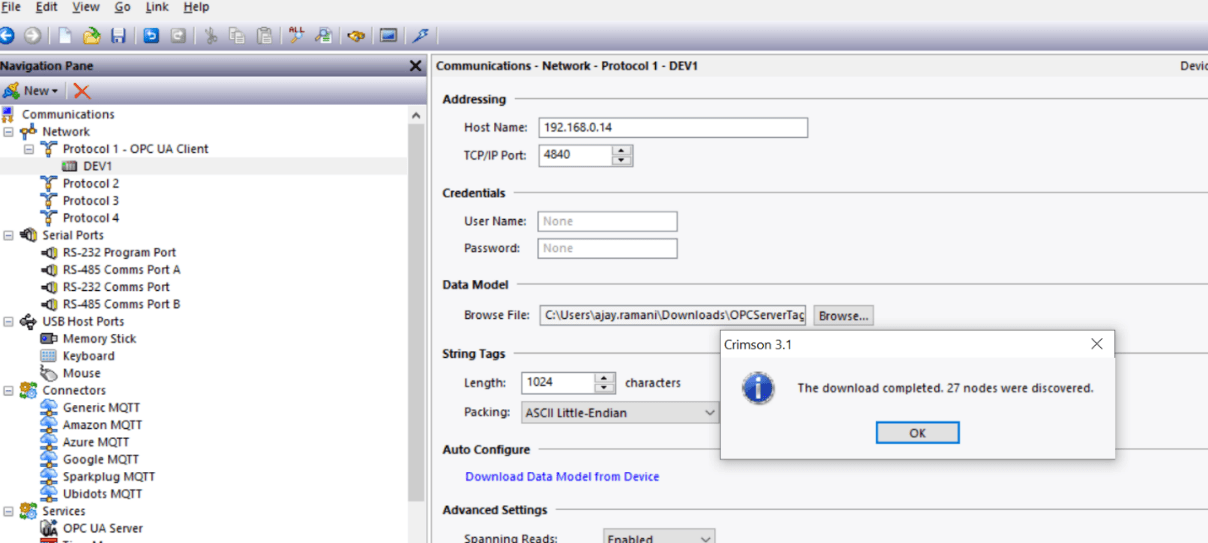Click the Find All magnifier icon

tap(296, 36)
